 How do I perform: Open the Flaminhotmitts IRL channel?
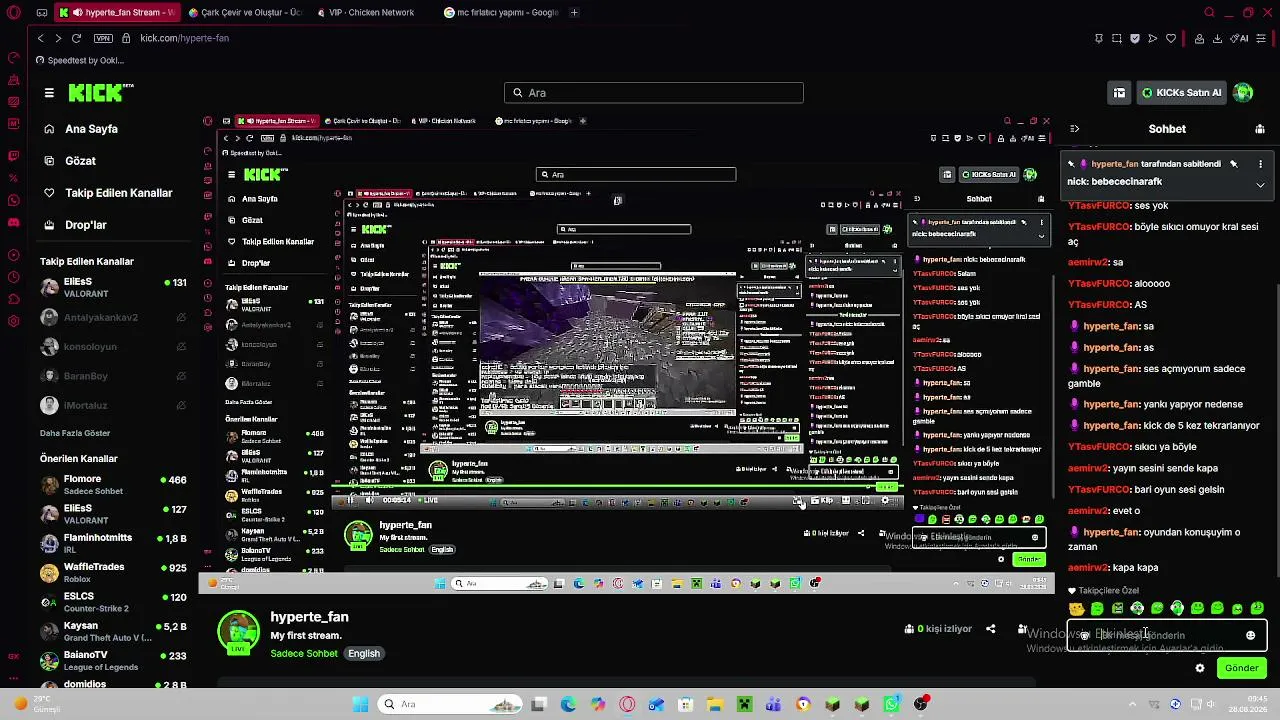[113, 544]
